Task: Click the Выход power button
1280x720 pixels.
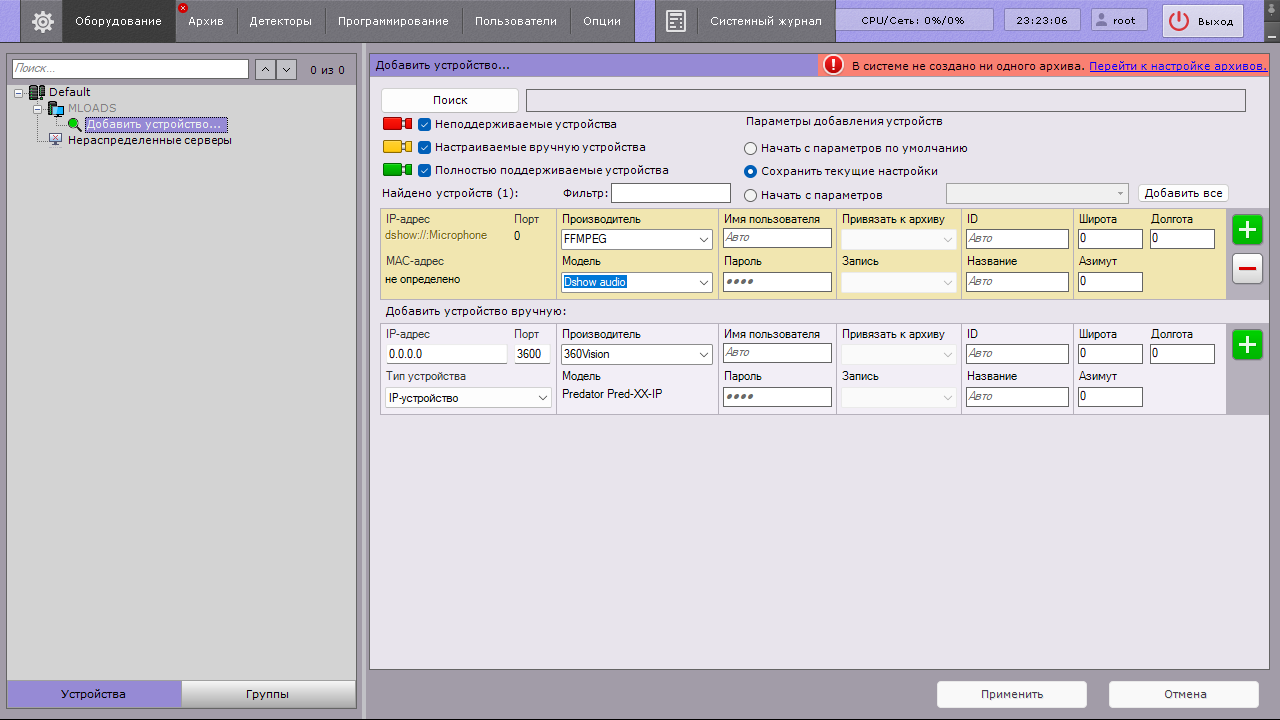Action: pos(1203,21)
